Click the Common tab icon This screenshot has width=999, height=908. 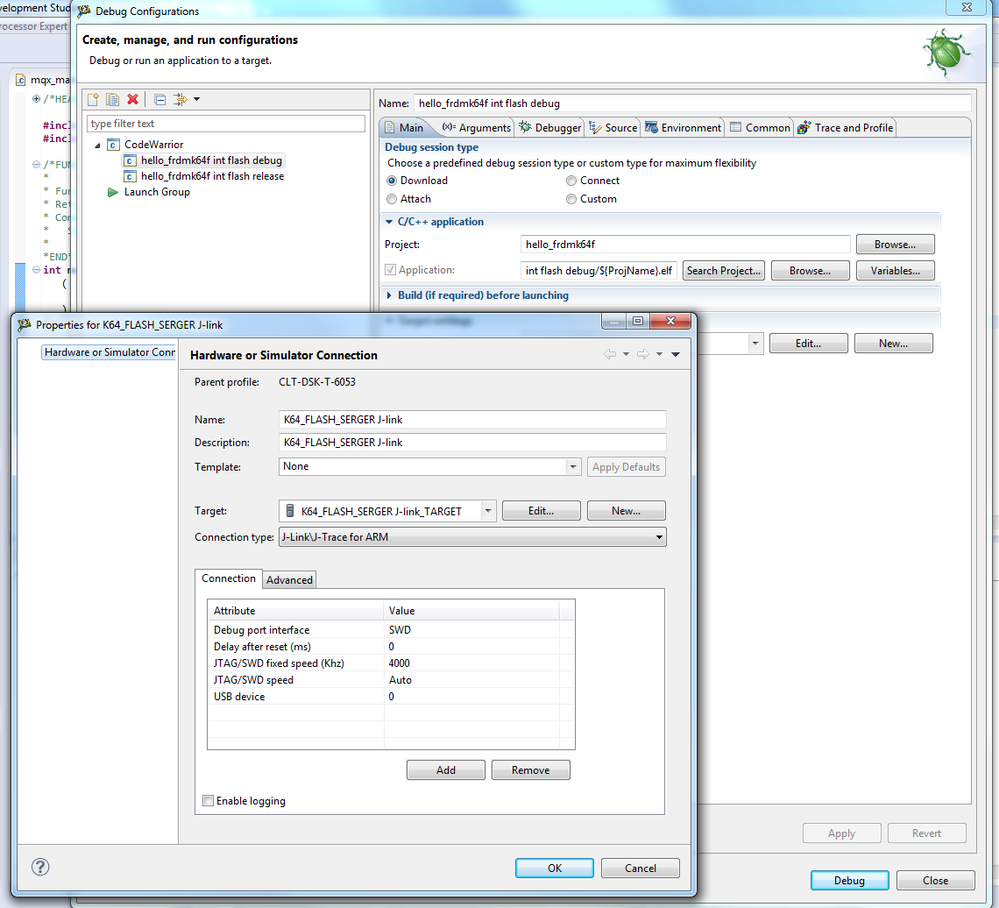[736, 127]
